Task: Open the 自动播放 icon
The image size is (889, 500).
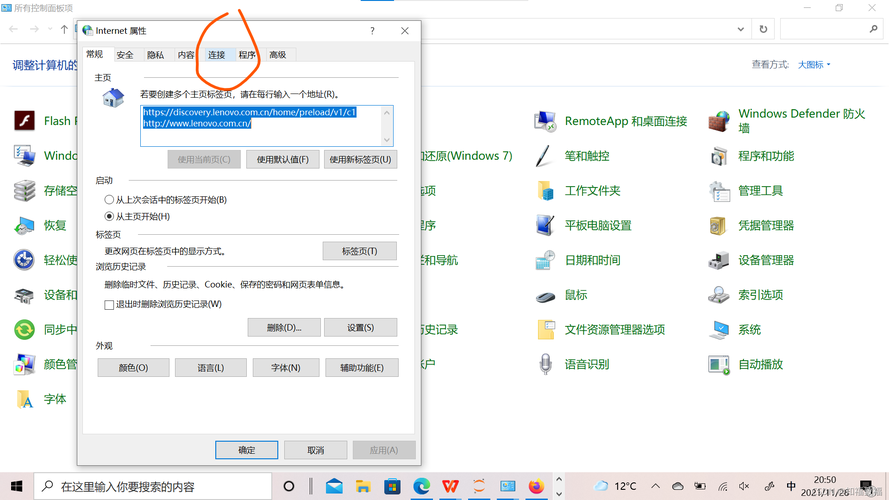Action: point(719,365)
